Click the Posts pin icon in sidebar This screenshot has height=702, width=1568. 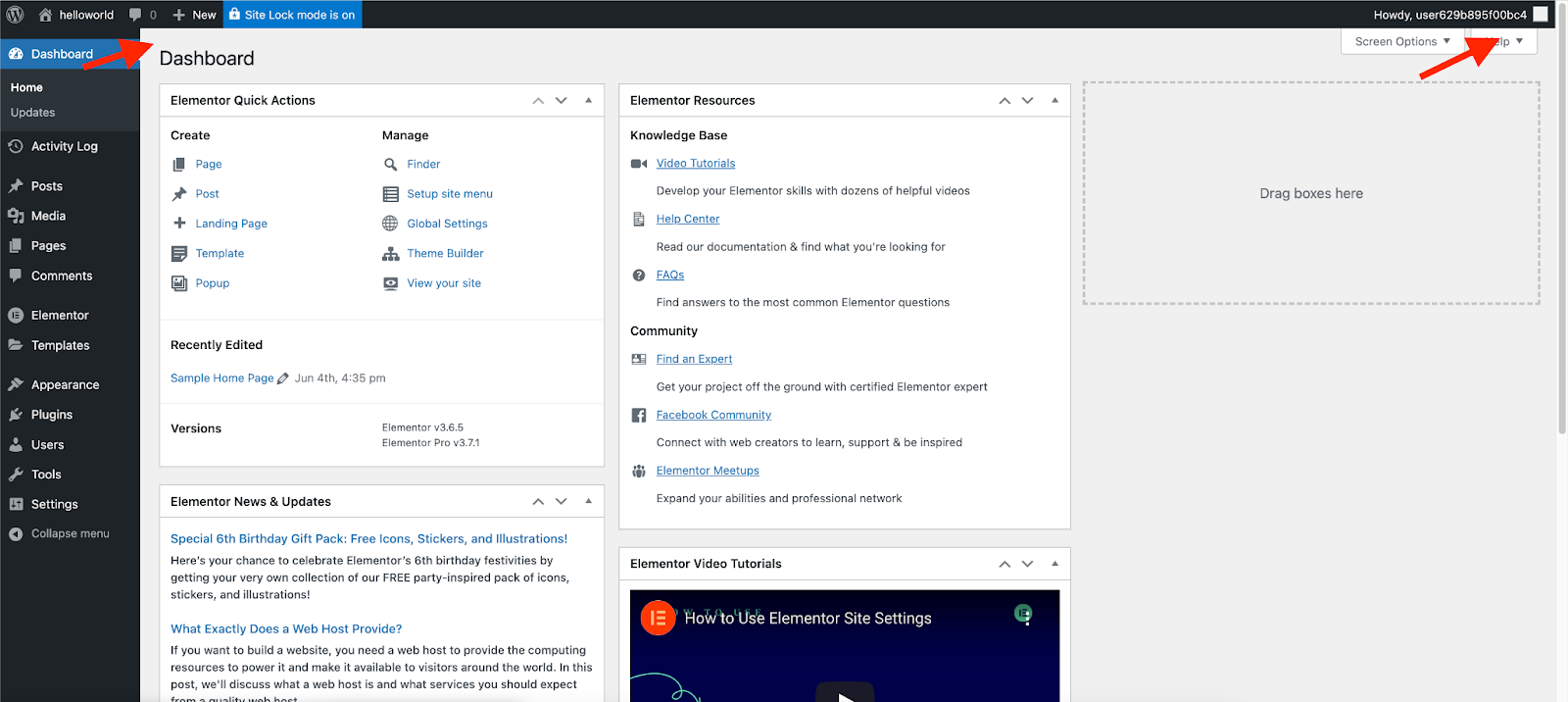point(16,186)
